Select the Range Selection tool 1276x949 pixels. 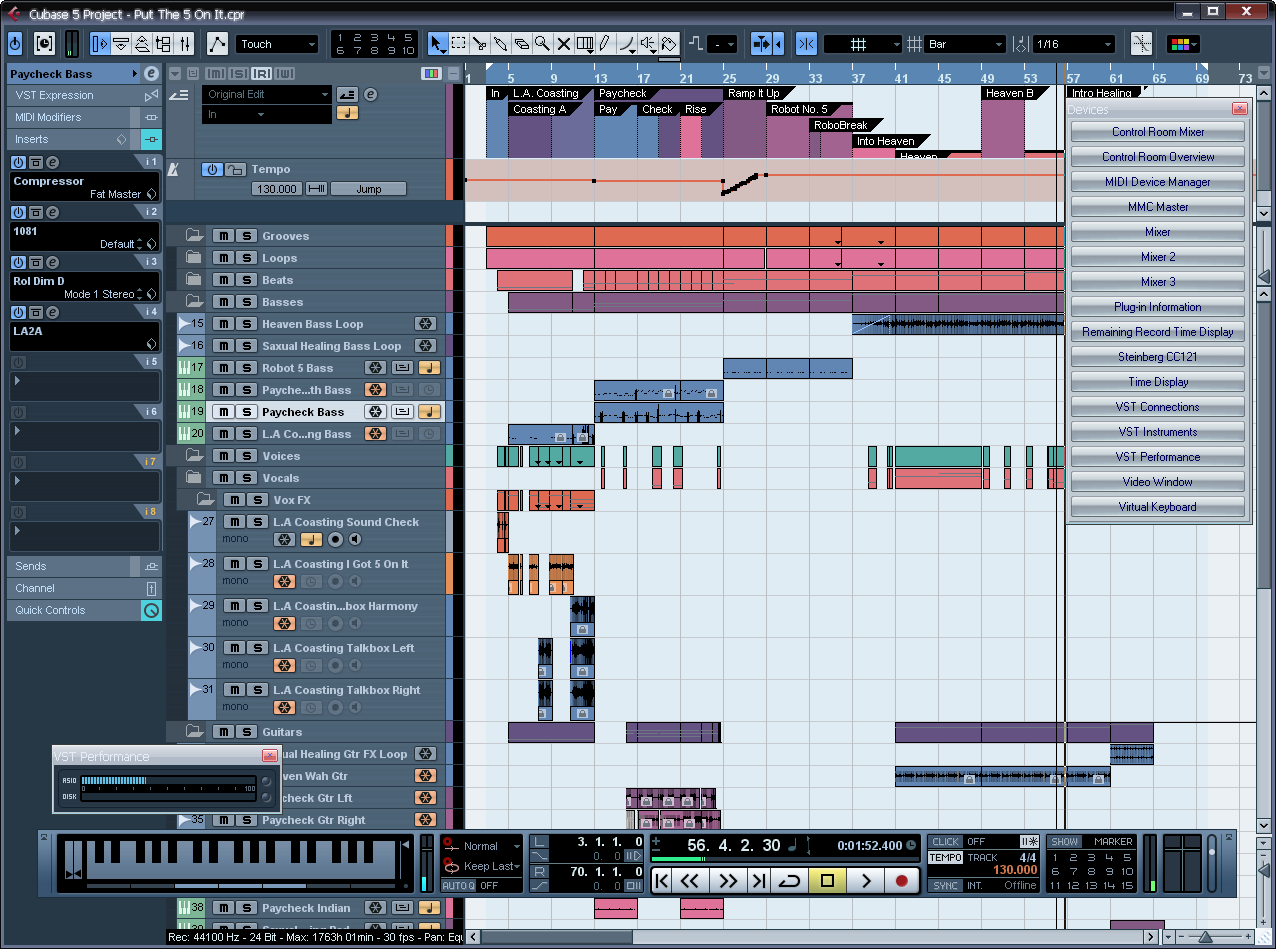tap(459, 44)
